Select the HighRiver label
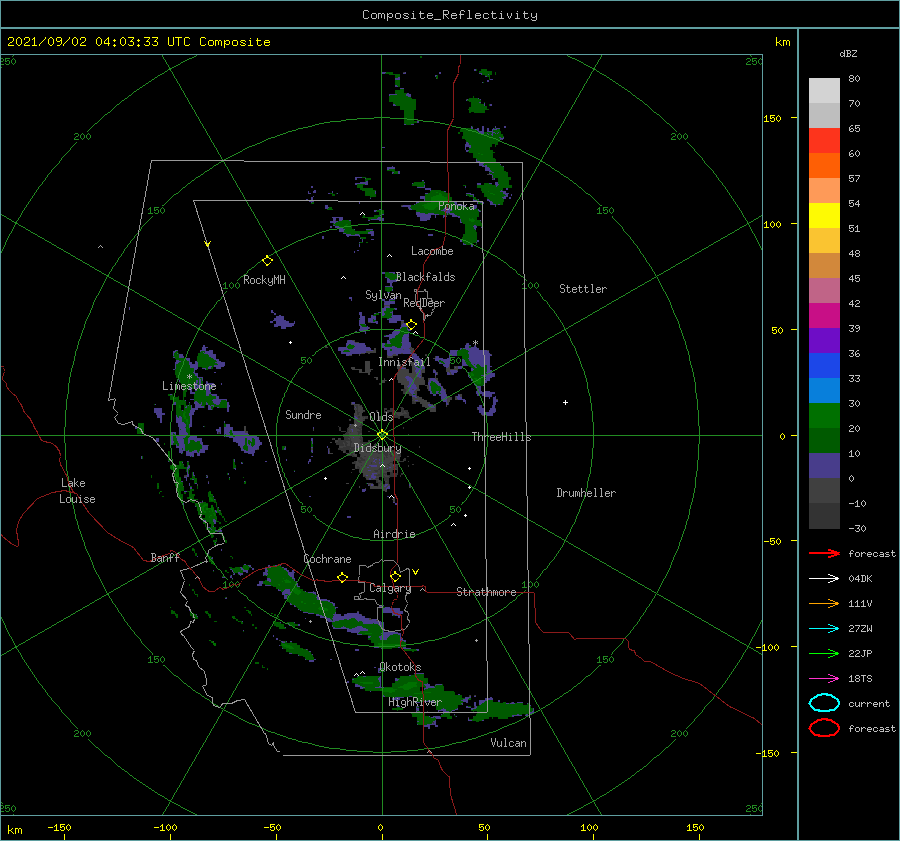The image size is (900, 841). point(414,702)
